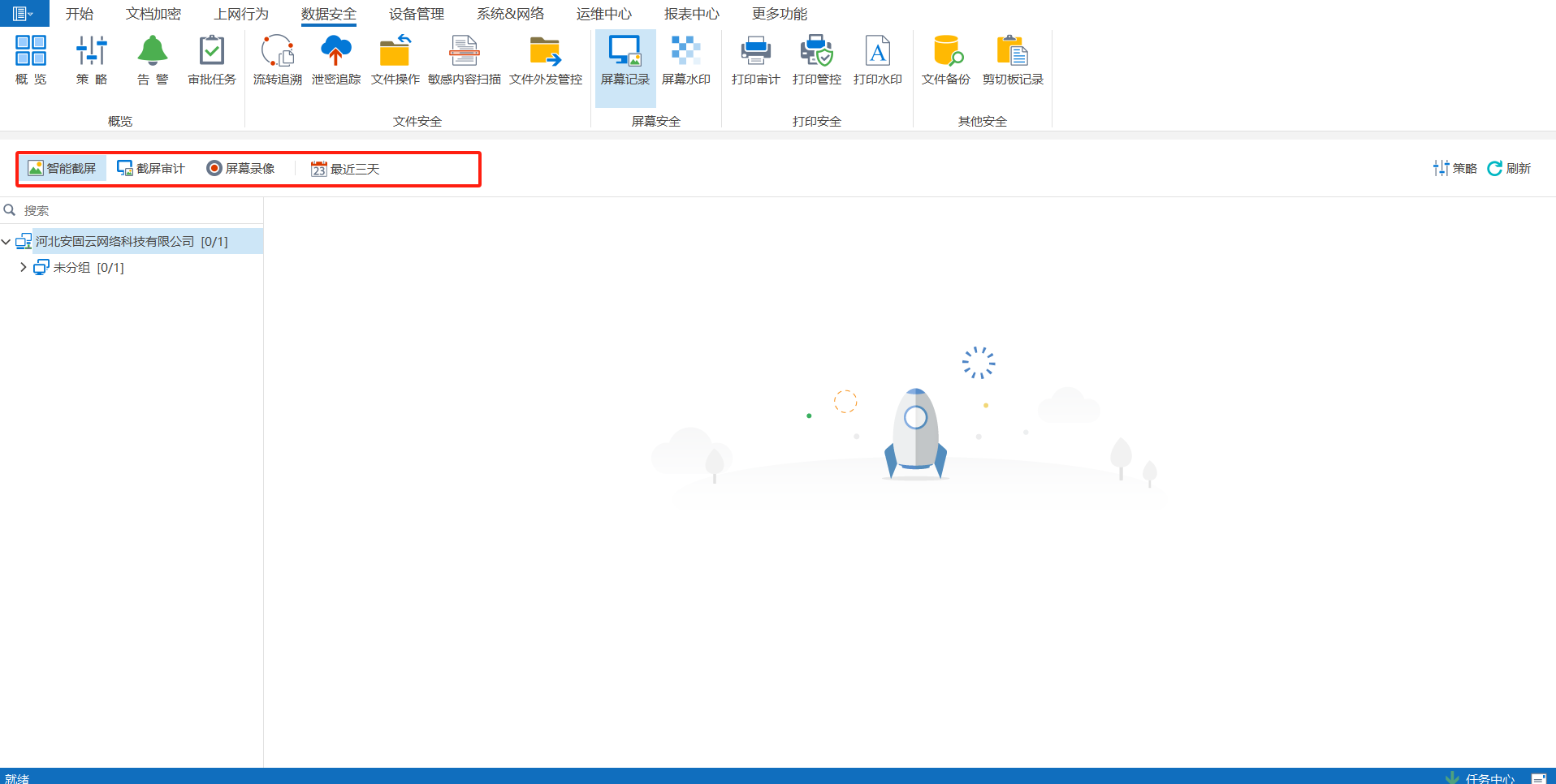Switch to the 运维中心 ribbon tab
This screenshot has width=1556, height=784.
pyautogui.click(x=604, y=14)
